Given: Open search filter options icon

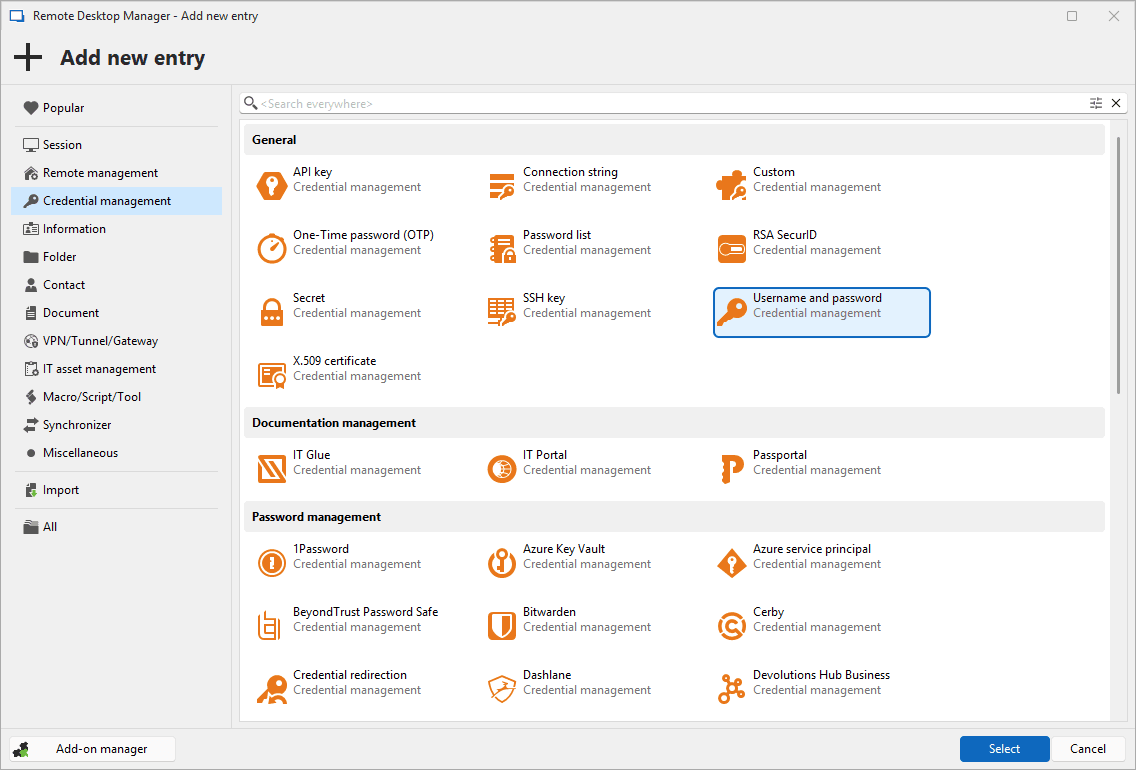Looking at the screenshot, I should (1096, 103).
